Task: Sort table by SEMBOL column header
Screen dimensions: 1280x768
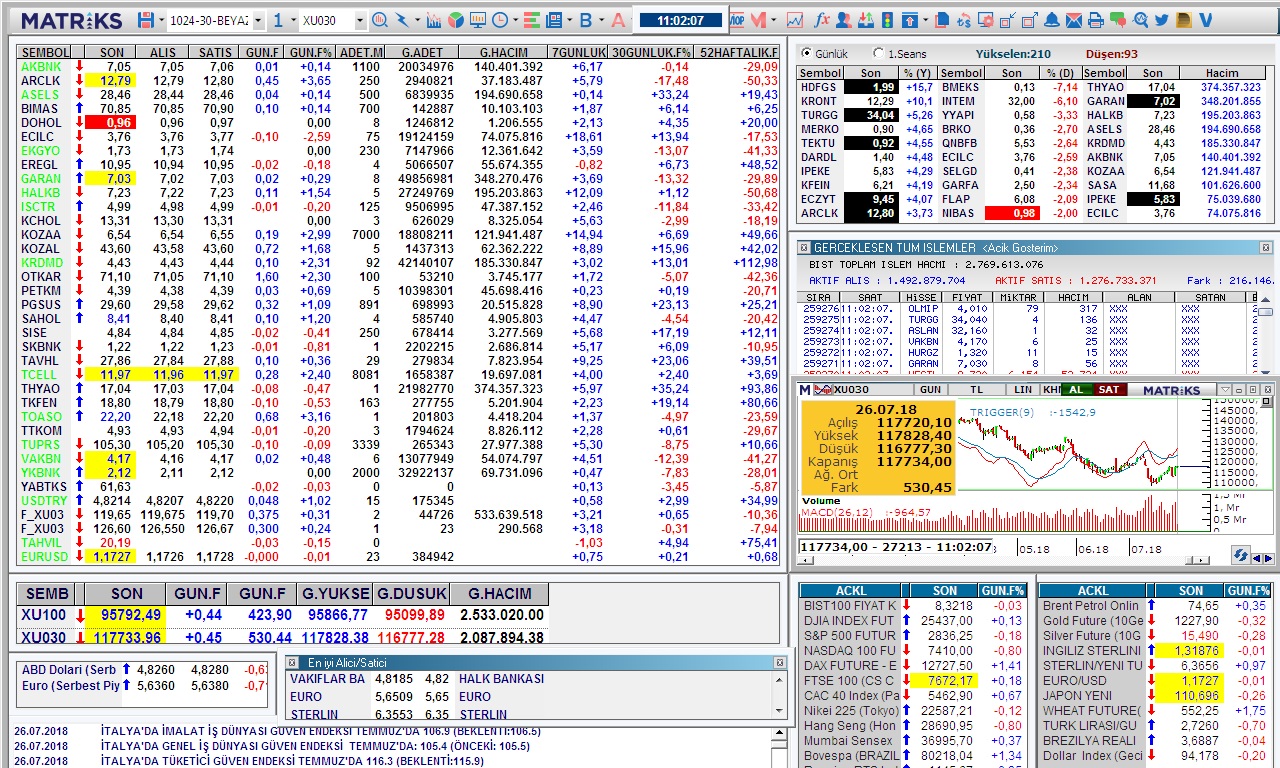Action: (x=45, y=52)
